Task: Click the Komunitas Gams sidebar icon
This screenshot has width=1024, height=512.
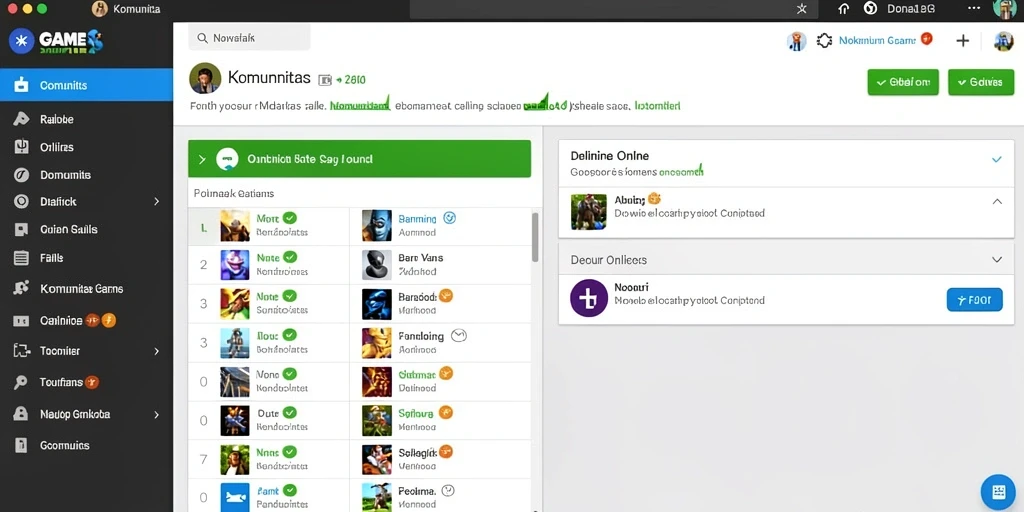Action: point(21,288)
